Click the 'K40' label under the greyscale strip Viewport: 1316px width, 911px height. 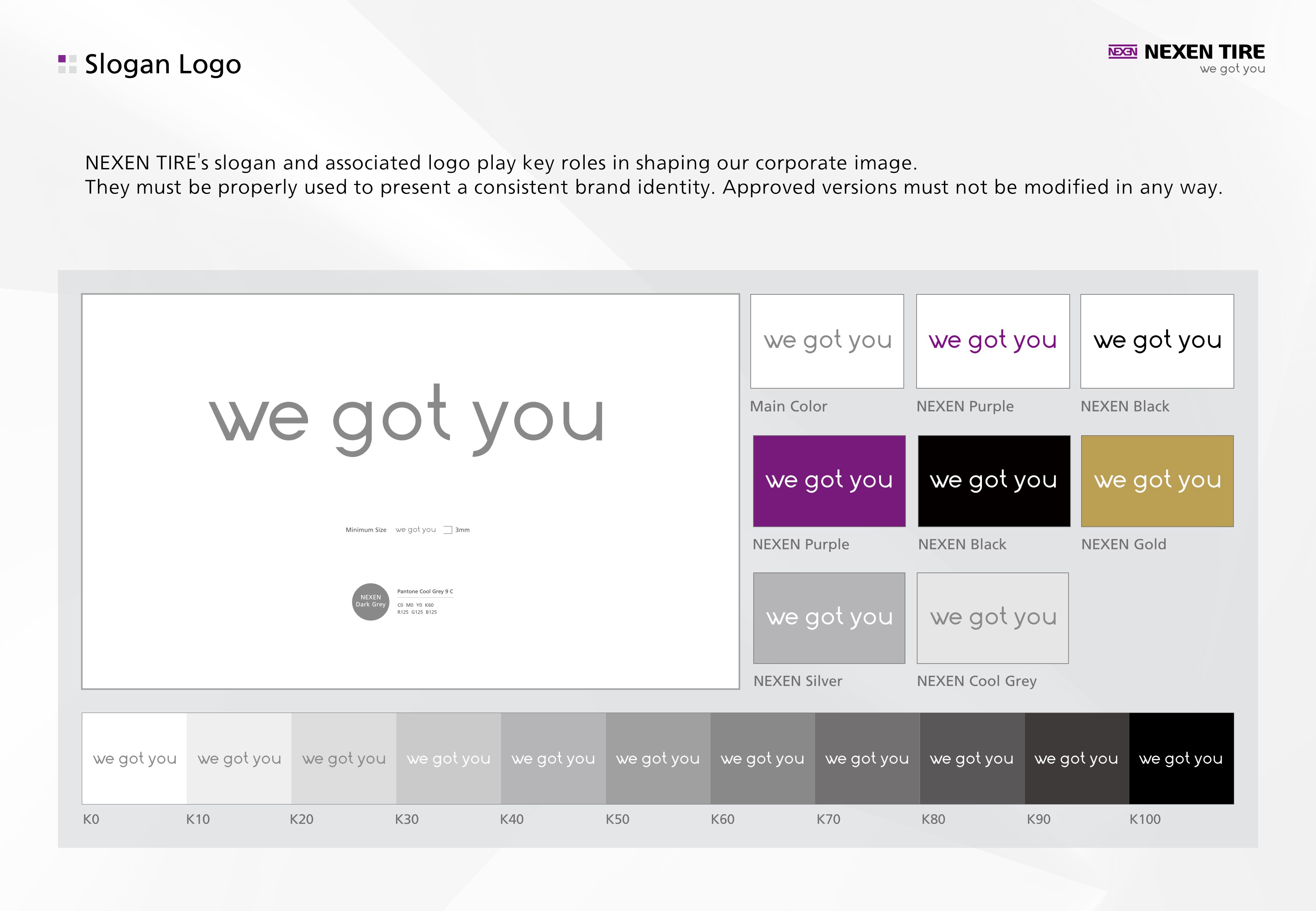coord(512,819)
